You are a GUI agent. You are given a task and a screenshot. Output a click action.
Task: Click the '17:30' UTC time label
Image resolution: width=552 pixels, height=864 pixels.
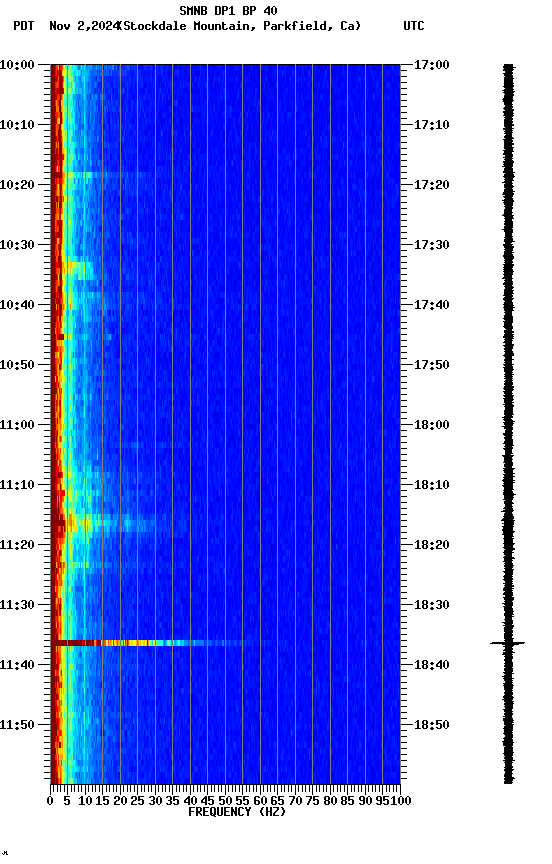432,245
